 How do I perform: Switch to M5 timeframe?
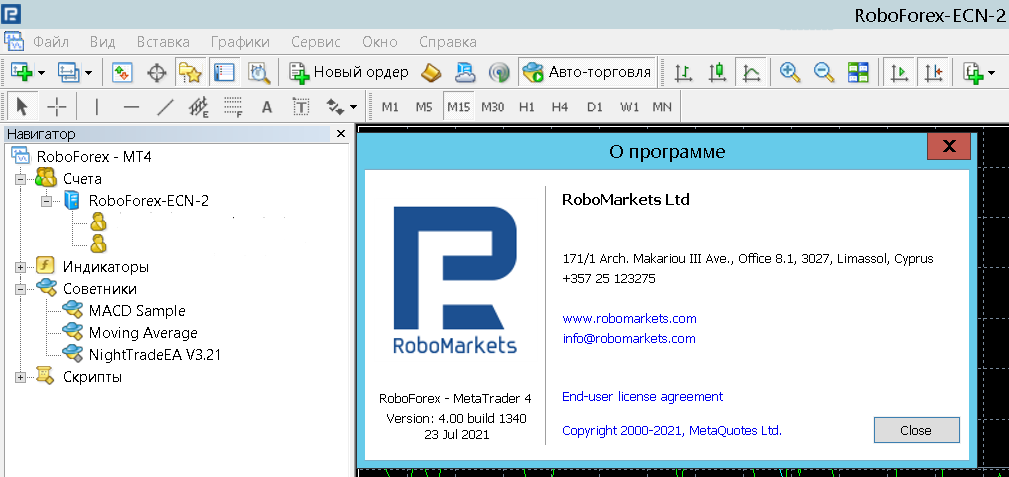click(x=423, y=107)
